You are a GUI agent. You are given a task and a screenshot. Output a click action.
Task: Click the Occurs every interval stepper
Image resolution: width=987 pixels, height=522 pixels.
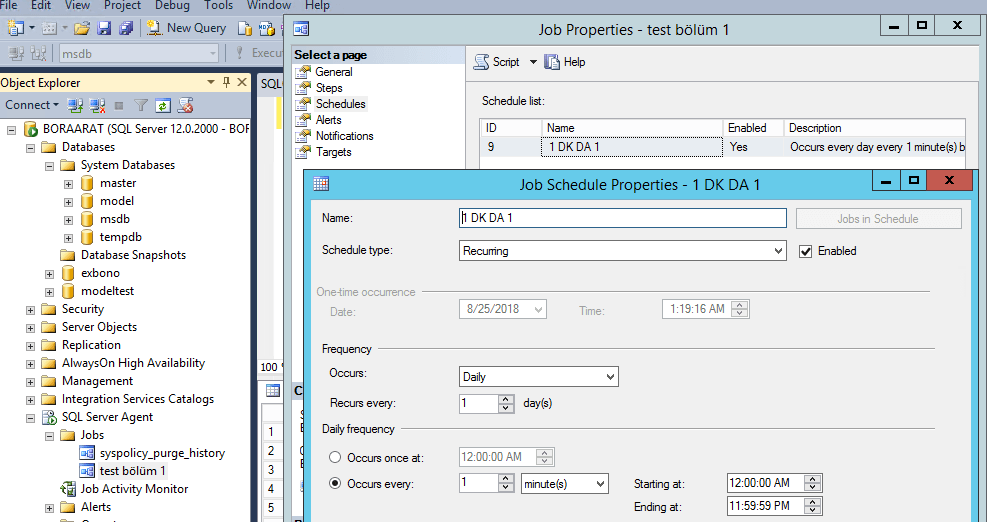click(506, 484)
